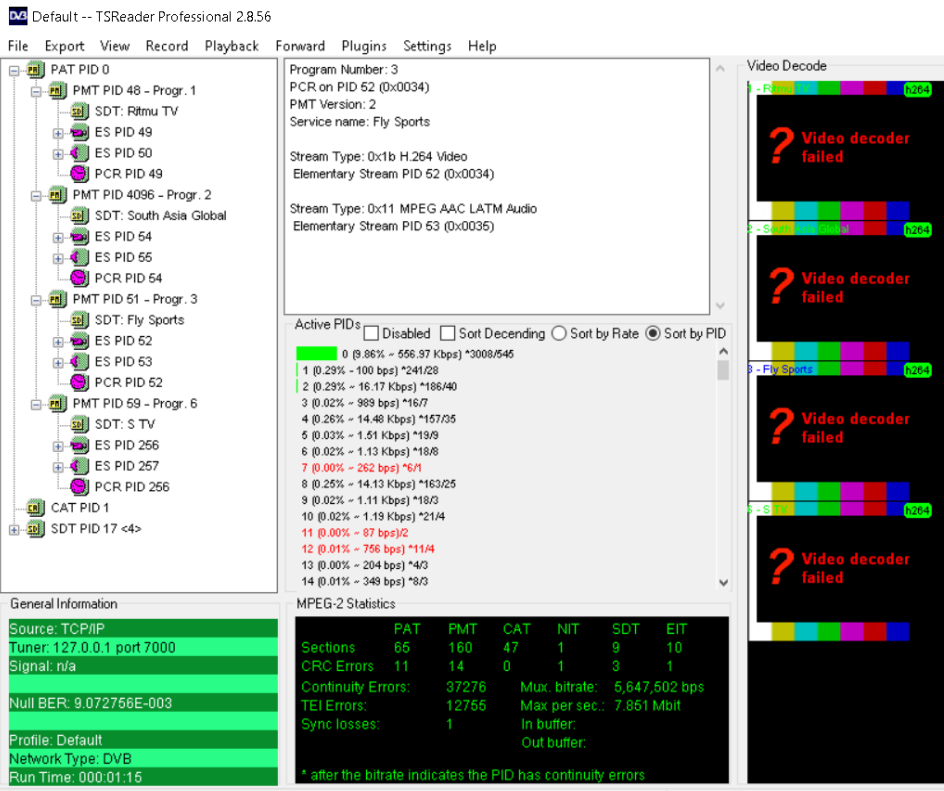This screenshot has height=791, width=944.
Task: Click the SDT PID 17 icon
Action: [35, 529]
